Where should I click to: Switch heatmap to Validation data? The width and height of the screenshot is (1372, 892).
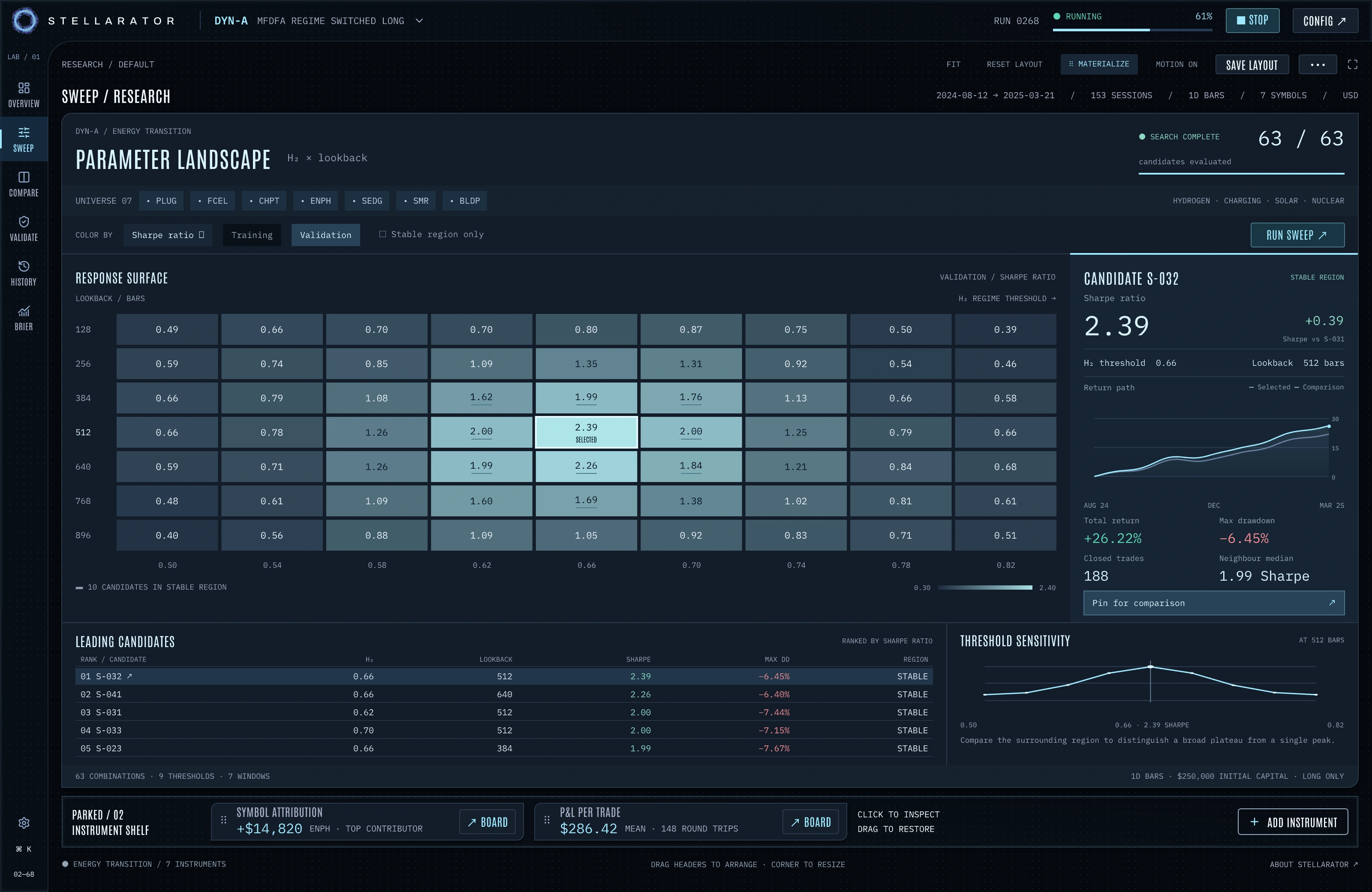(326, 235)
